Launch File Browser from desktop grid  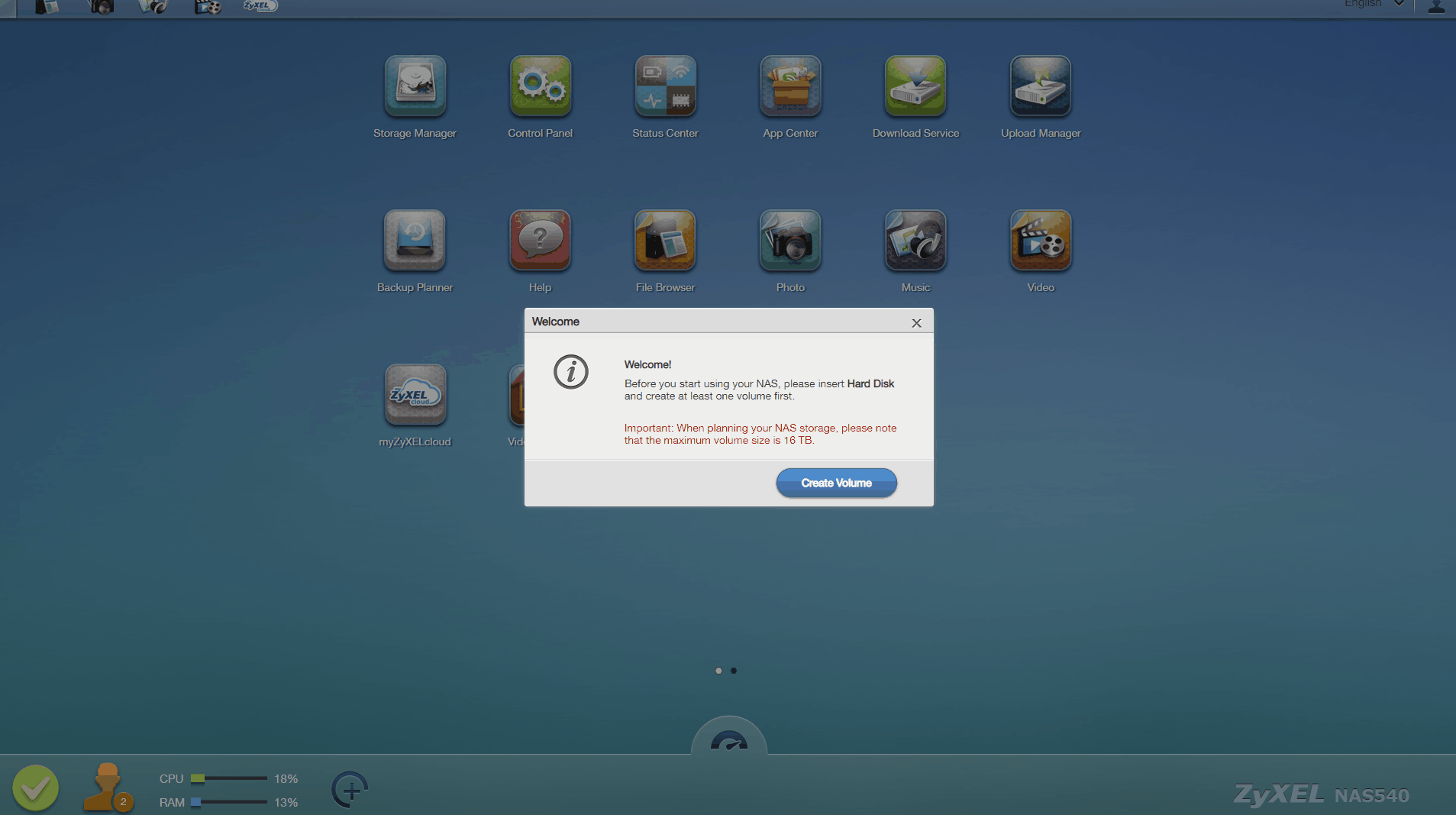coord(665,241)
